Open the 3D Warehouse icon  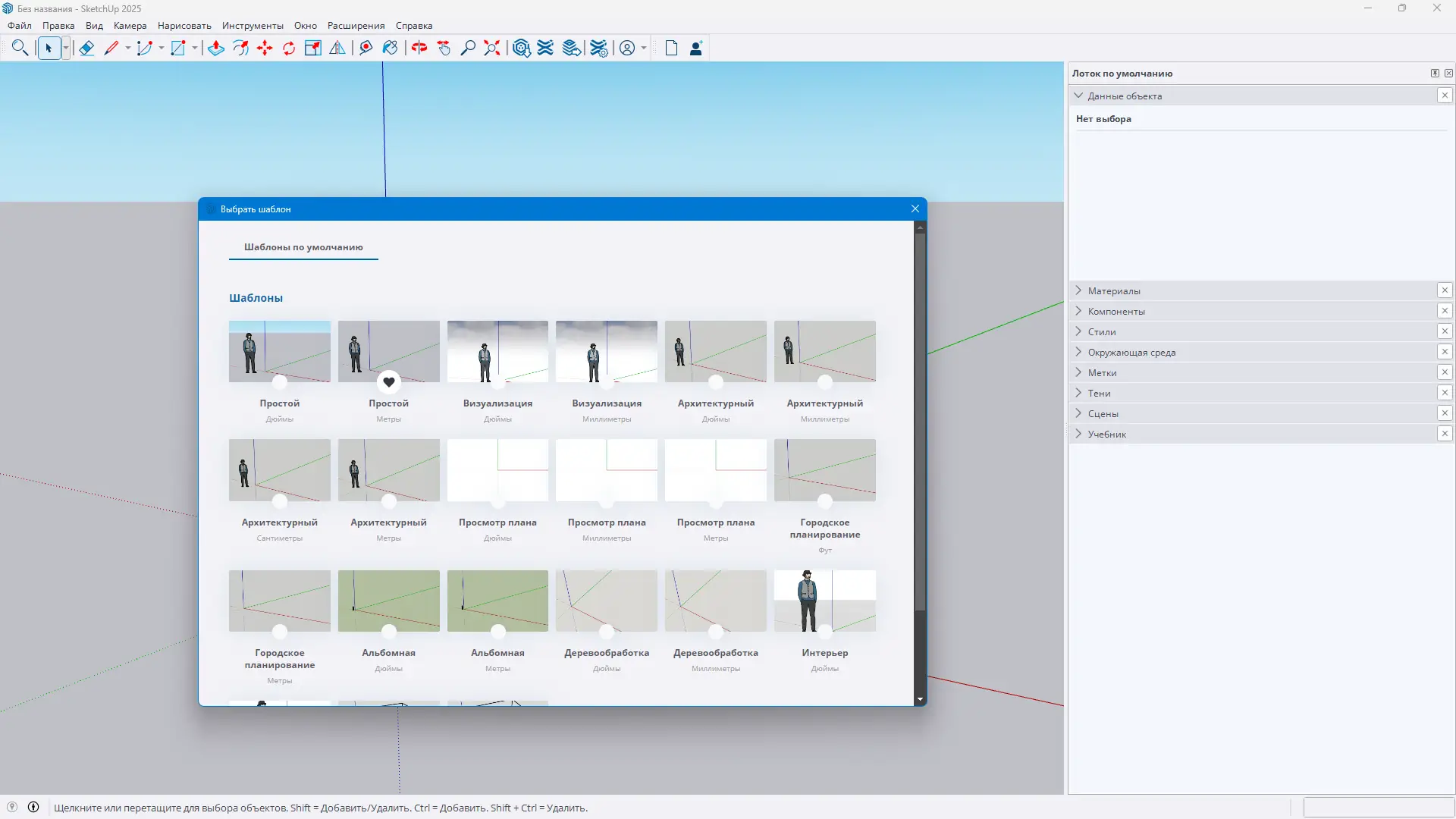click(x=522, y=48)
